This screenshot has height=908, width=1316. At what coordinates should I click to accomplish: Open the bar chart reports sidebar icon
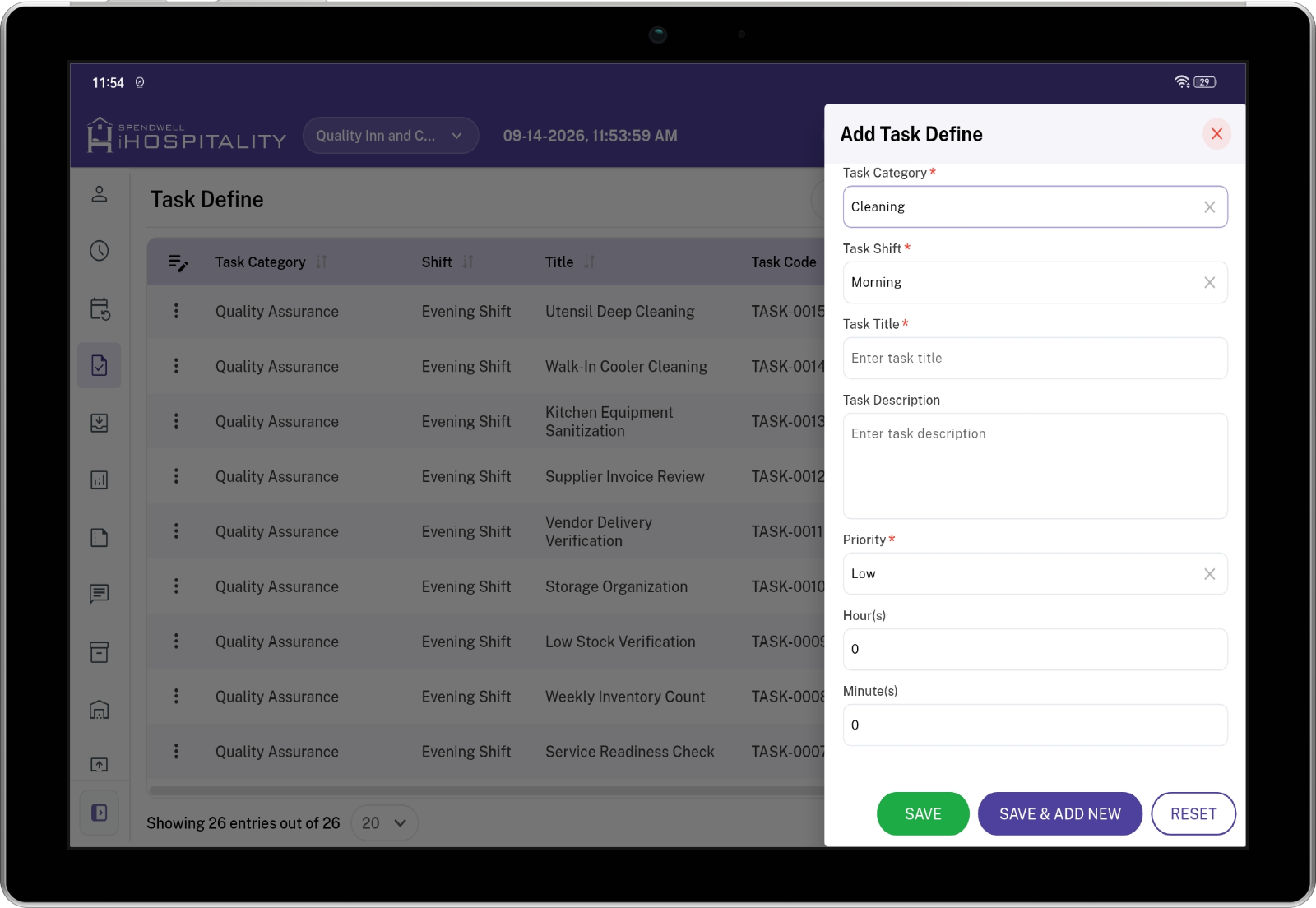100,479
